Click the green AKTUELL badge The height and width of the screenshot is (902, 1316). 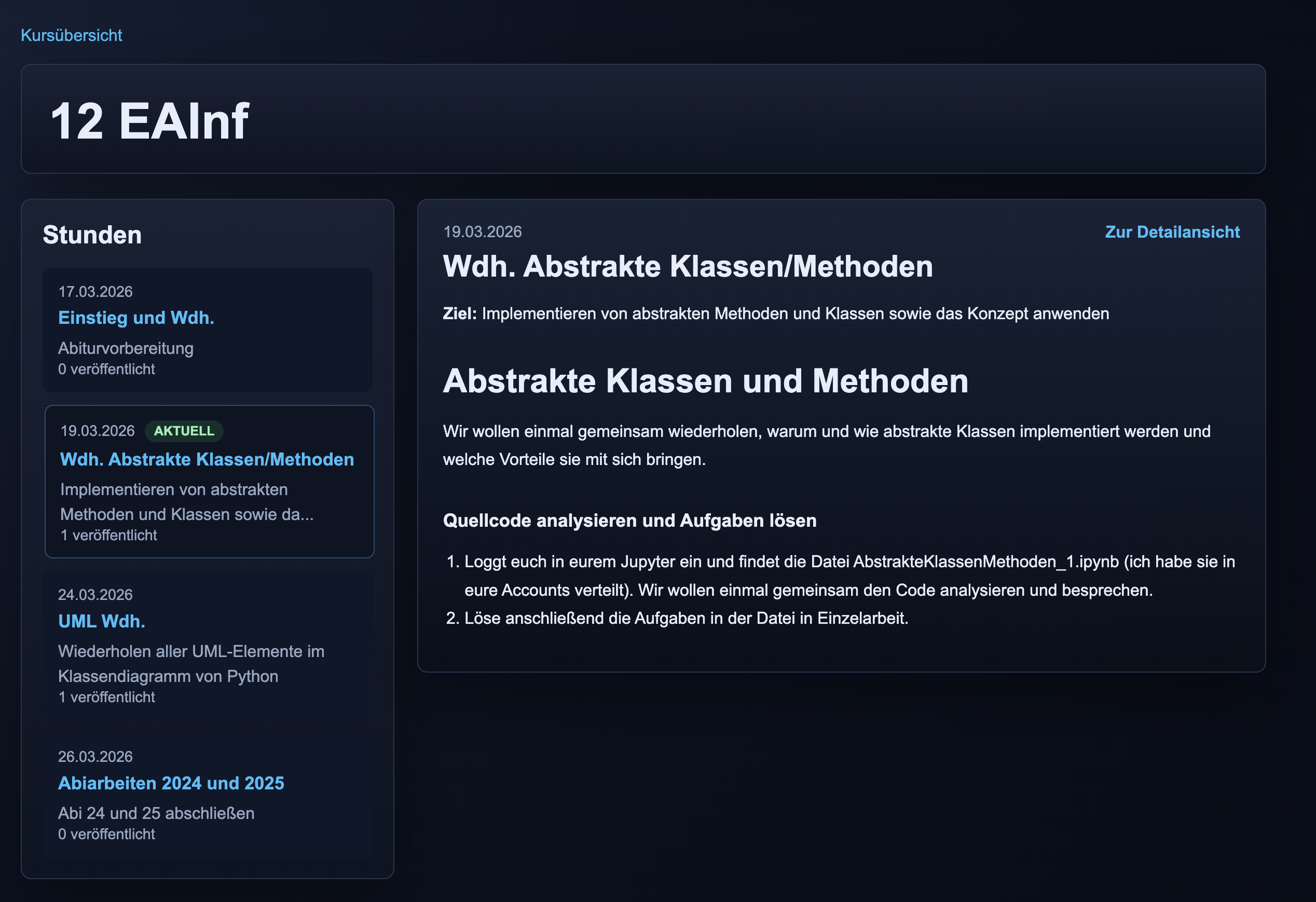[x=184, y=430]
